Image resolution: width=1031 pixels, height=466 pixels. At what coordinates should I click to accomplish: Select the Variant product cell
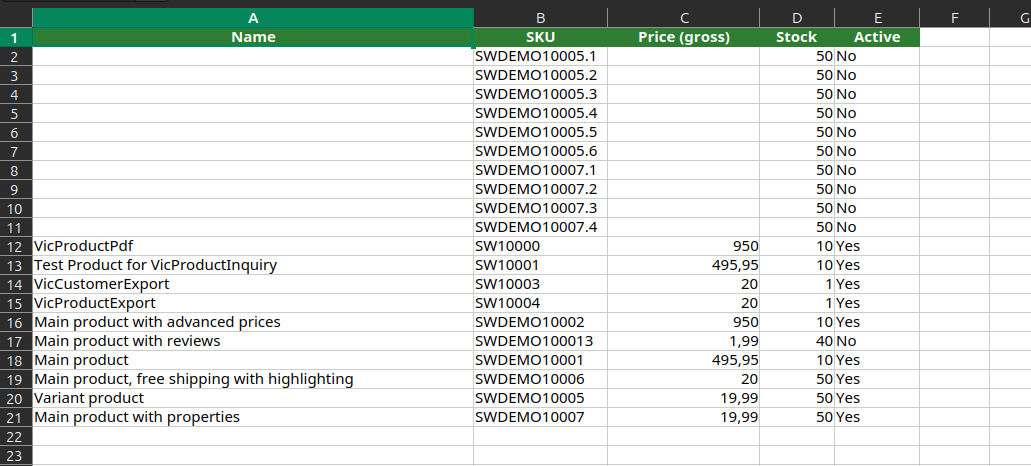pyautogui.click(x=253, y=398)
